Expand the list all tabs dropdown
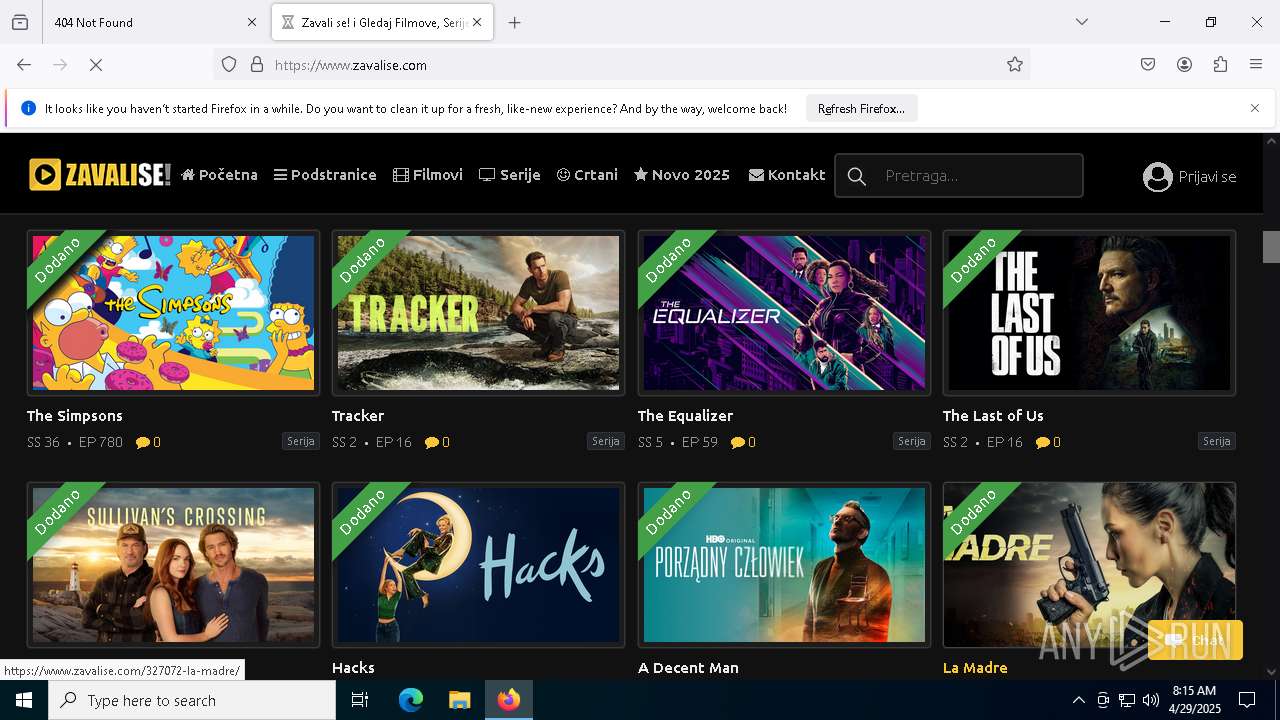The width and height of the screenshot is (1280, 720). (1081, 22)
